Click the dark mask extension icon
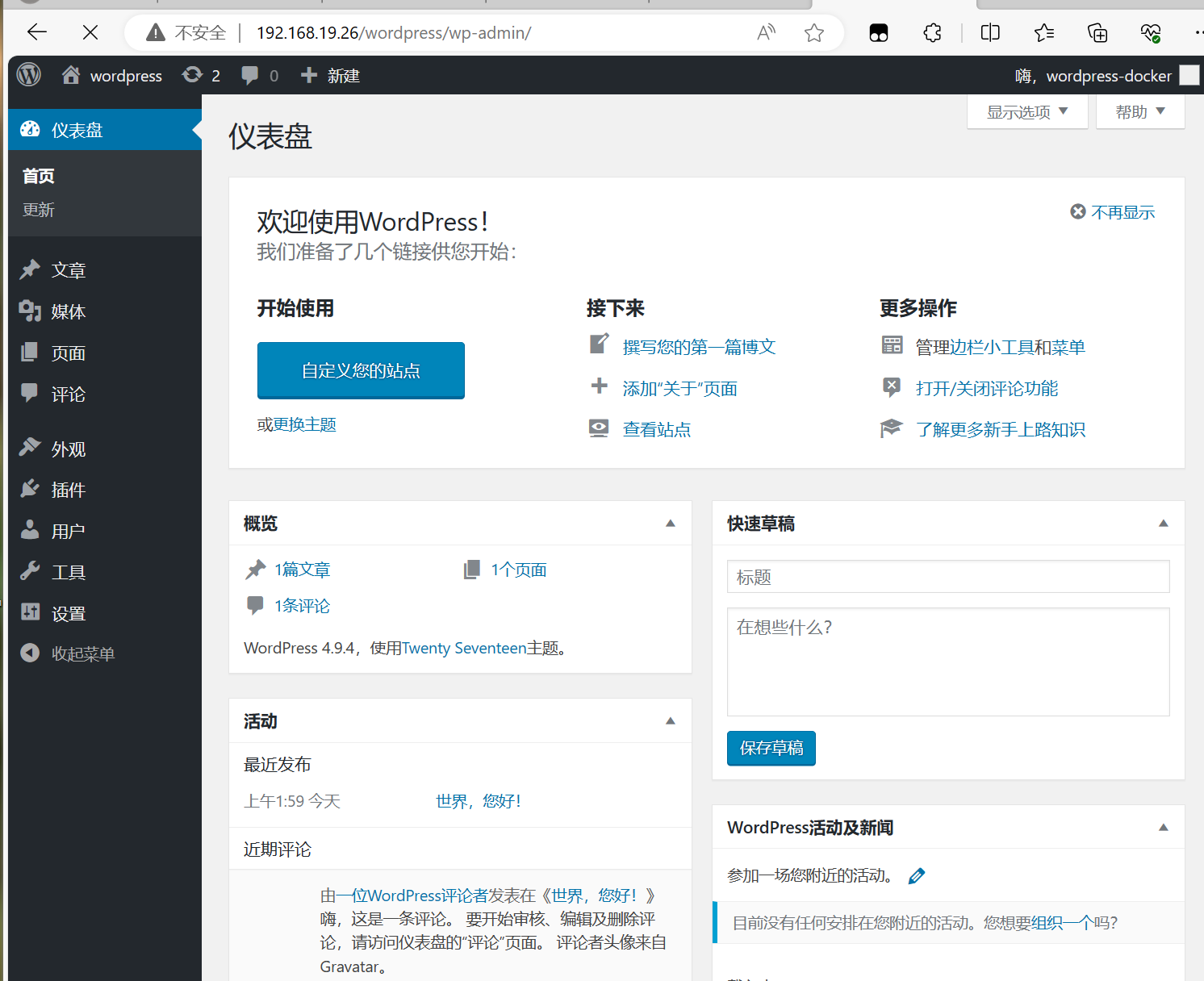1204x981 pixels. [879, 32]
